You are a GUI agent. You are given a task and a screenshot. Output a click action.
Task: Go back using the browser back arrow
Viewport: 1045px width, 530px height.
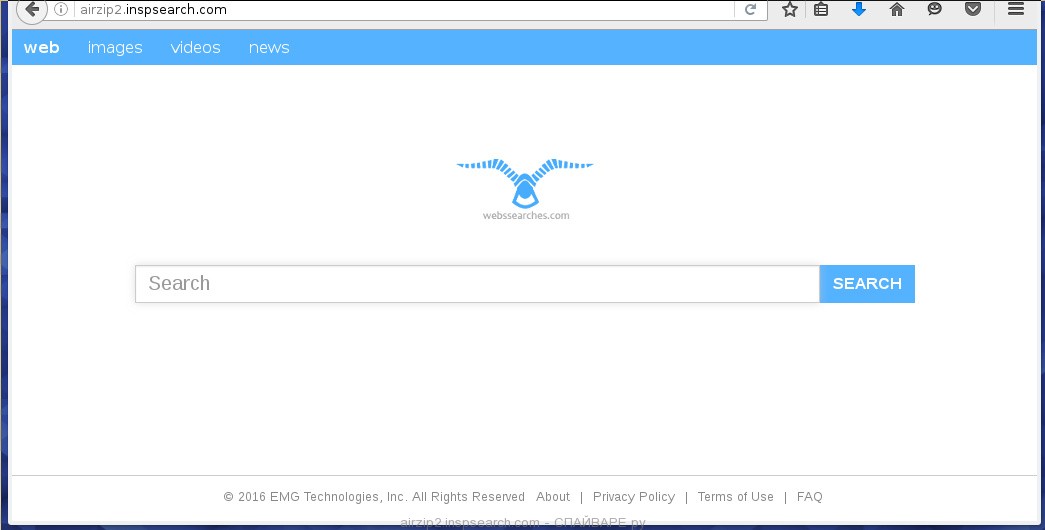(31, 9)
